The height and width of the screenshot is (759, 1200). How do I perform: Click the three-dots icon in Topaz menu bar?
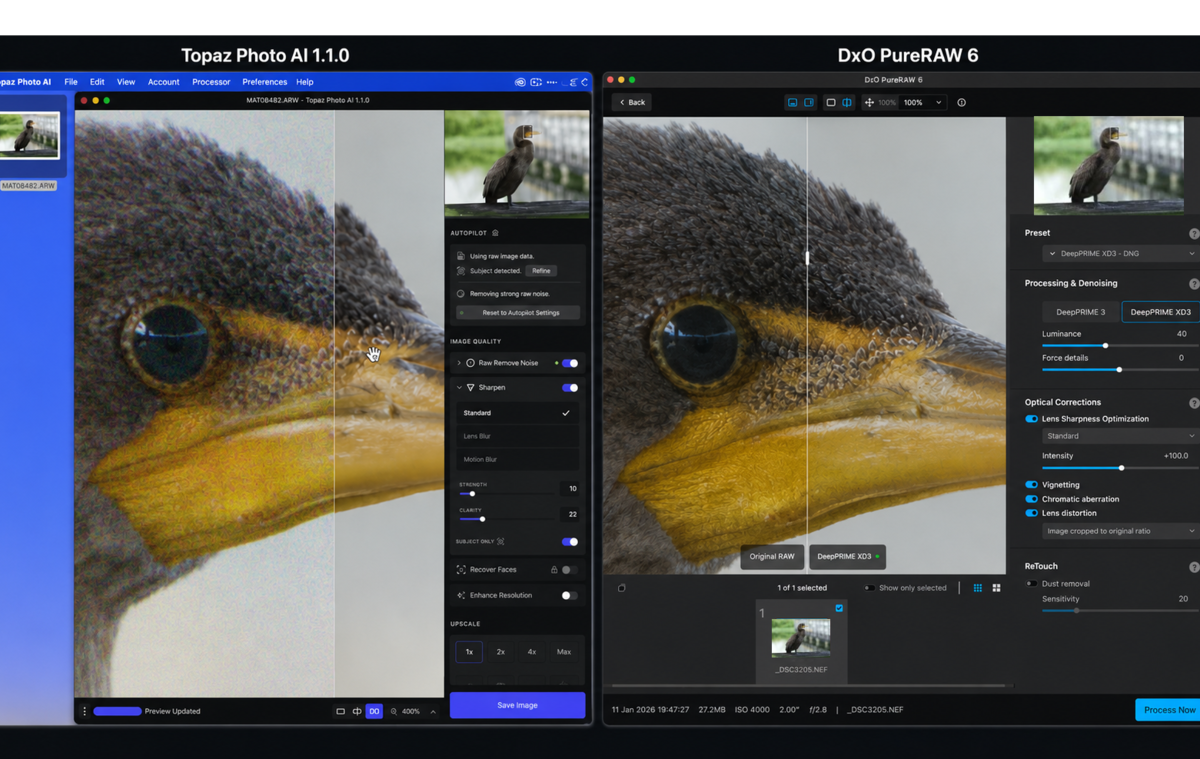tap(551, 82)
